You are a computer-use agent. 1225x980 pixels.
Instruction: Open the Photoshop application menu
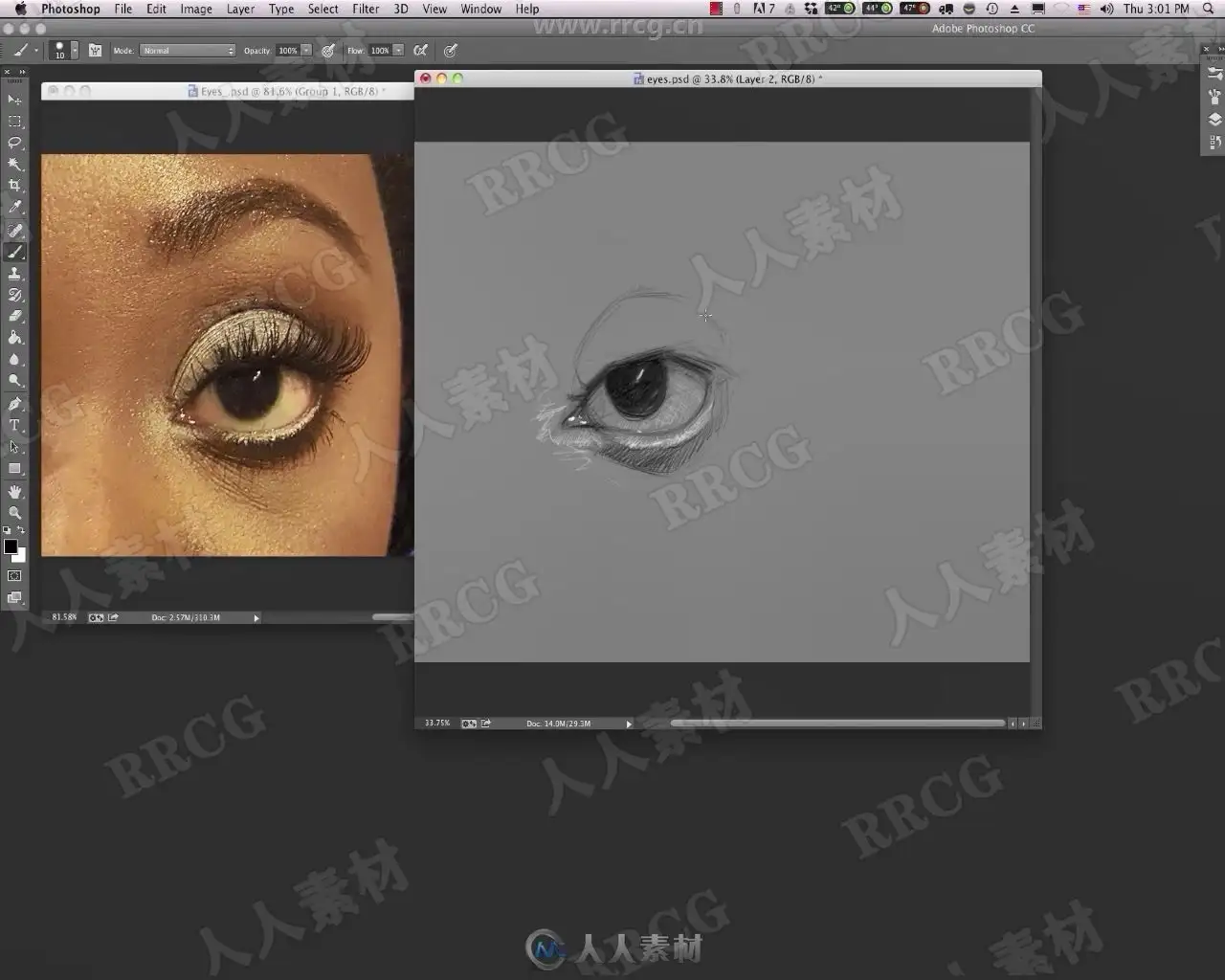pos(70,9)
